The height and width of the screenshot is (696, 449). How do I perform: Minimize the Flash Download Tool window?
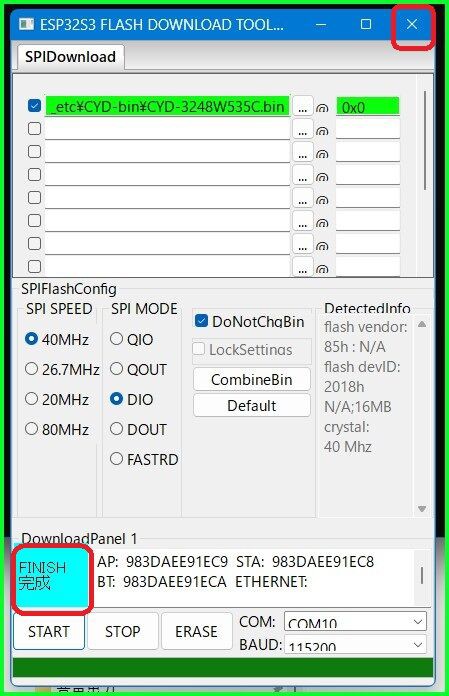(321, 24)
